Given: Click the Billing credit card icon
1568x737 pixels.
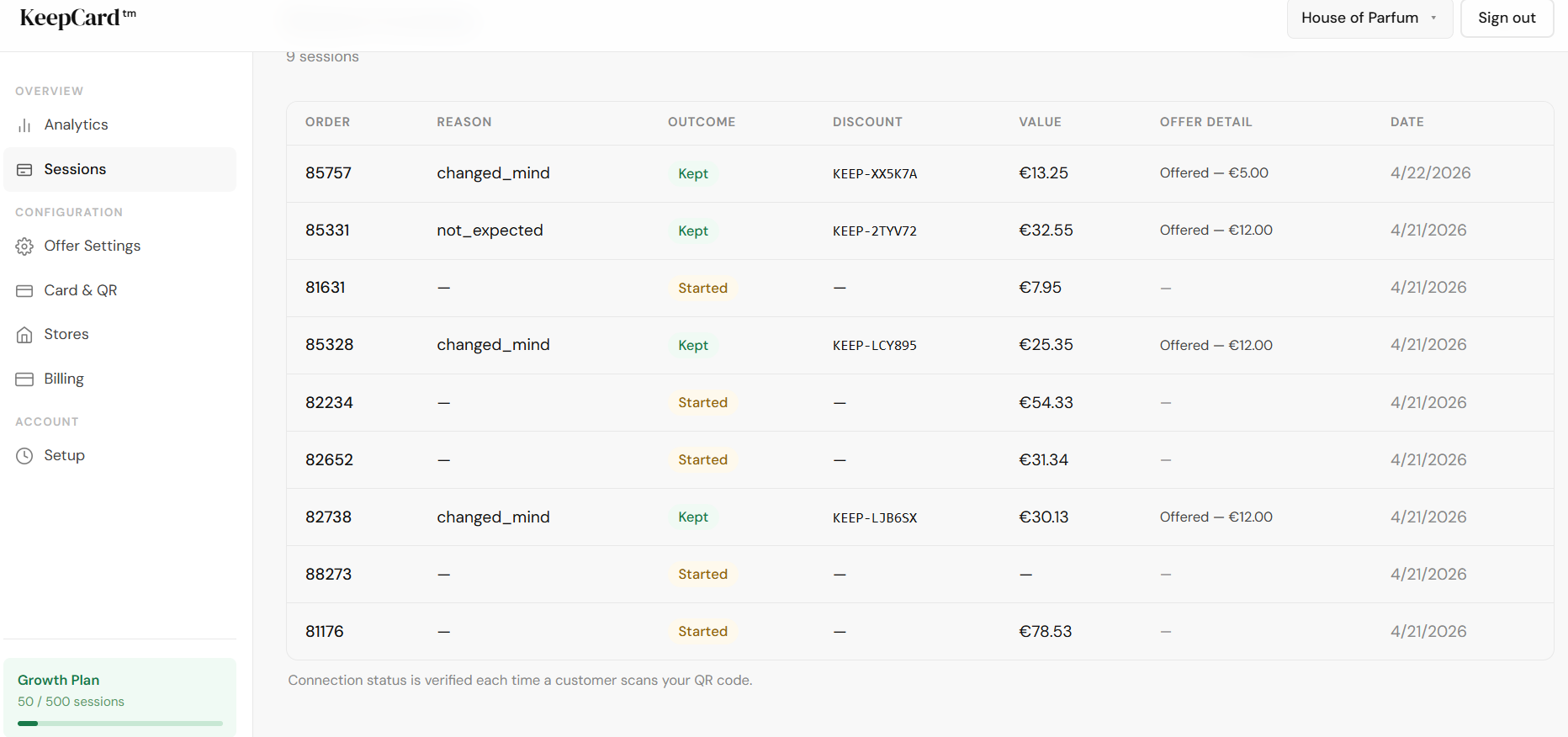Looking at the screenshot, I should tap(24, 379).
